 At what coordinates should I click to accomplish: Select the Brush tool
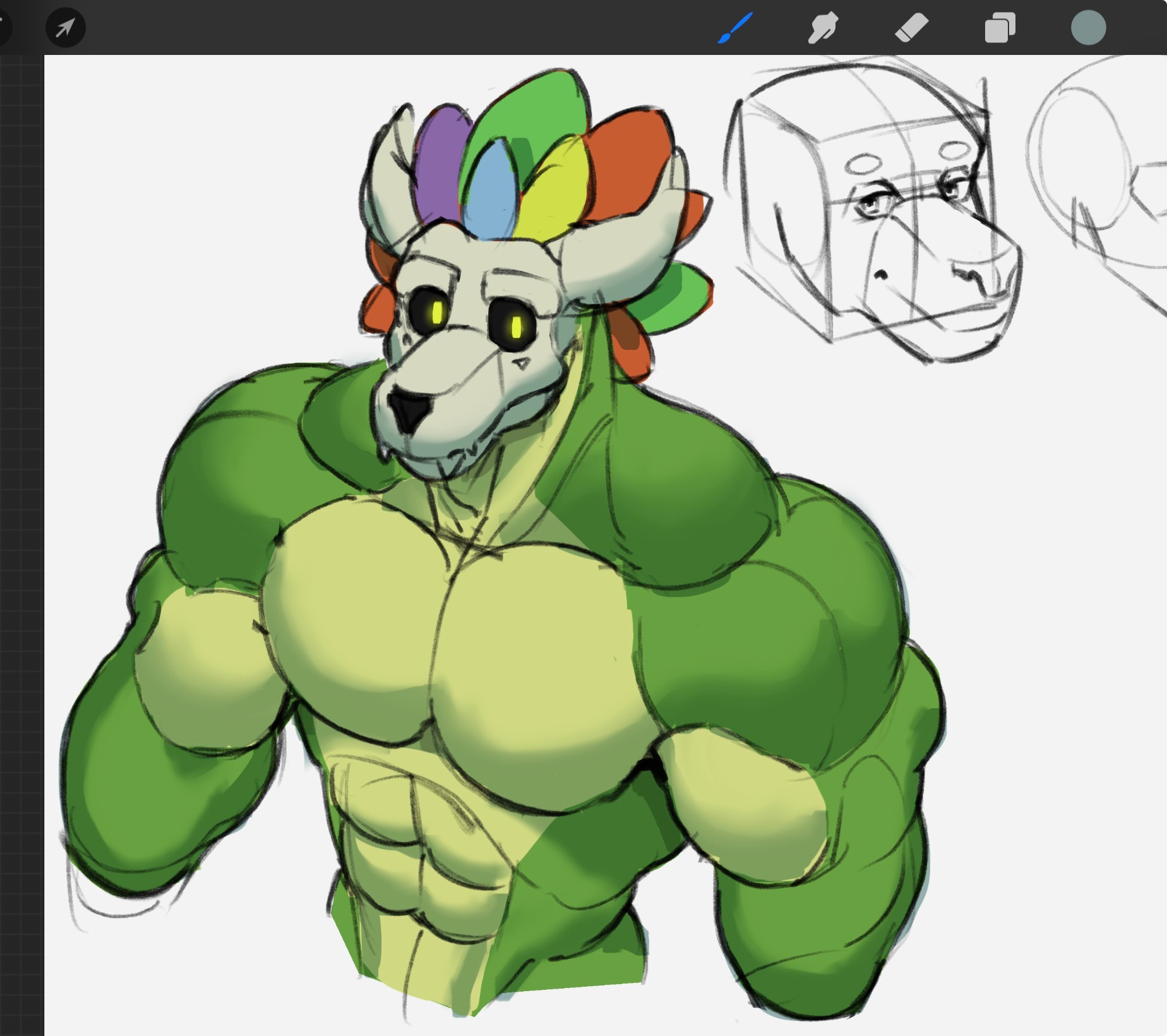(x=735, y=28)
